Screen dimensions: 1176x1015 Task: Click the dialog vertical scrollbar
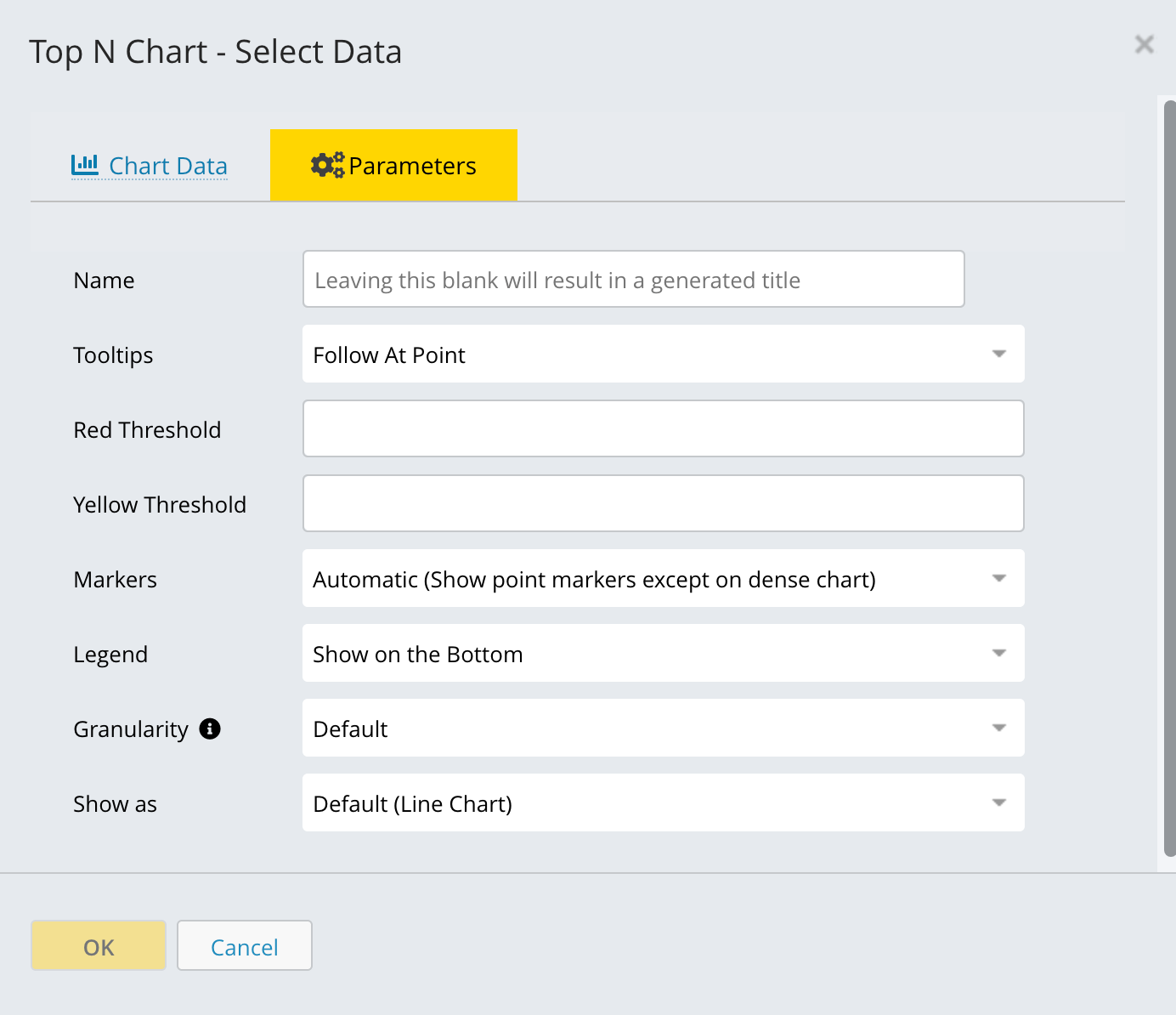[1169, 479]
